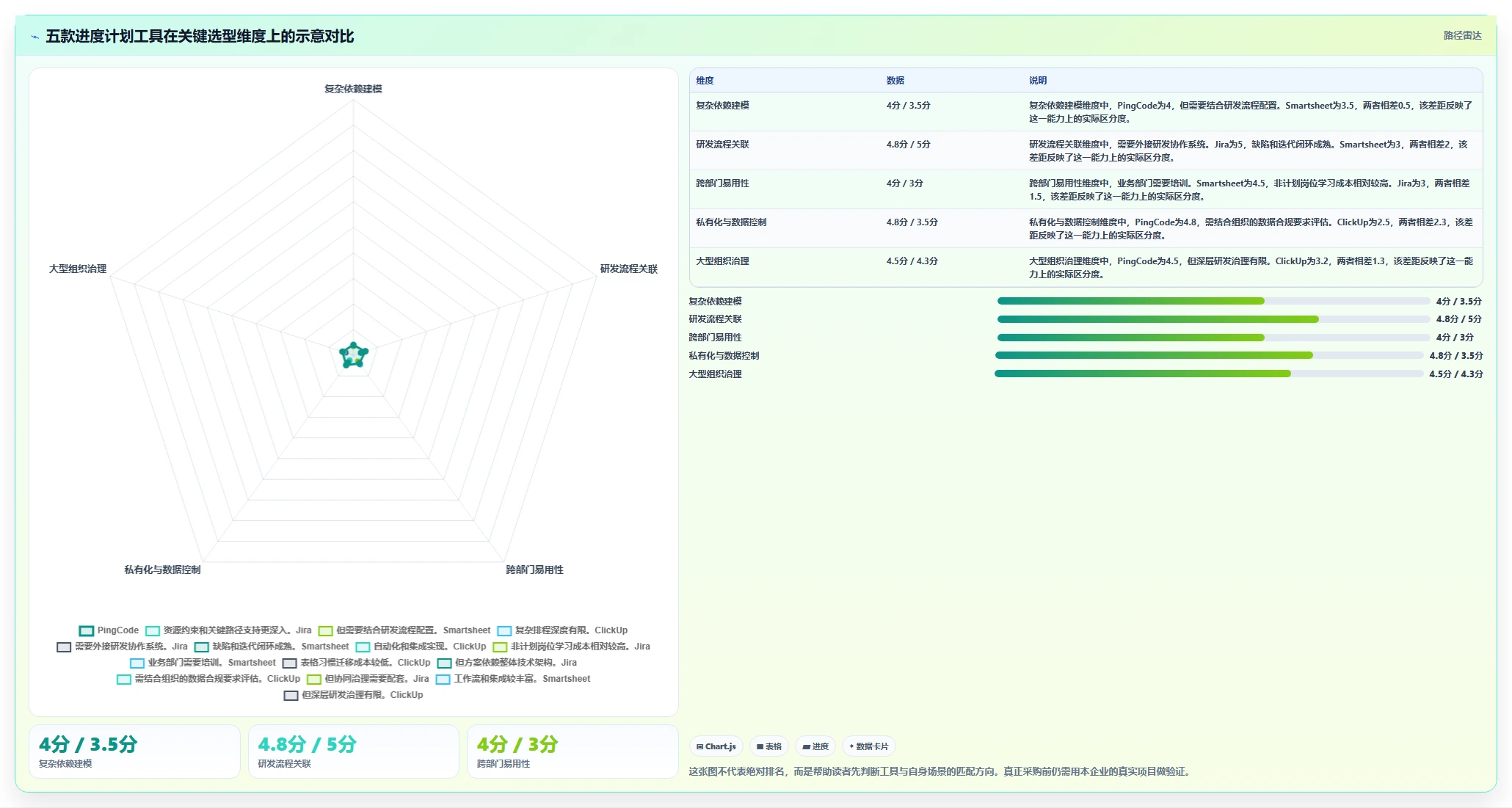Click the 大型组织治理 progress bar
1512x808 pixels.
[x=1209, y=374]
